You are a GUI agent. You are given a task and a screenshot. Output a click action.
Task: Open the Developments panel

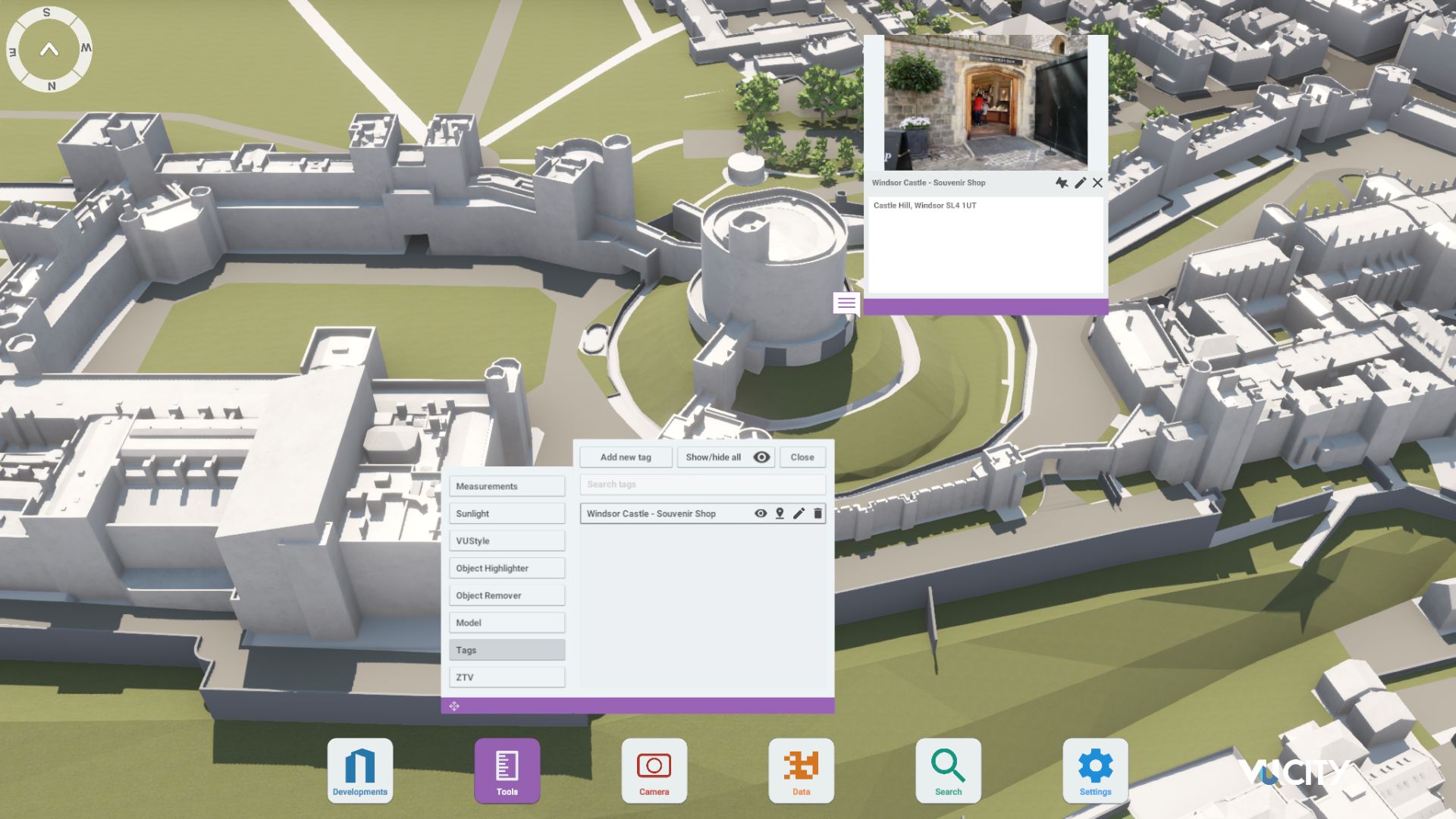click(359, 770)
